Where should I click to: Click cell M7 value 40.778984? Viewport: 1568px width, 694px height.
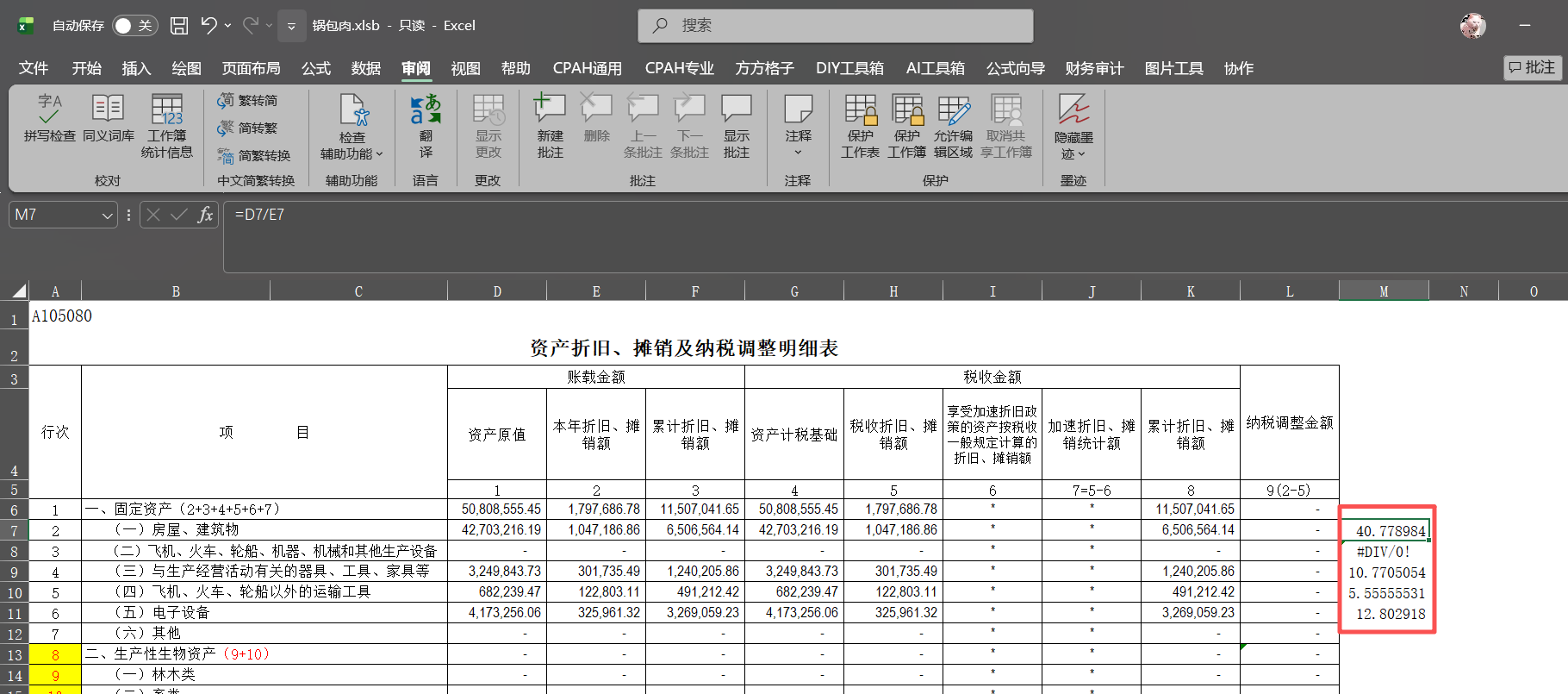tap(1384, 531)
